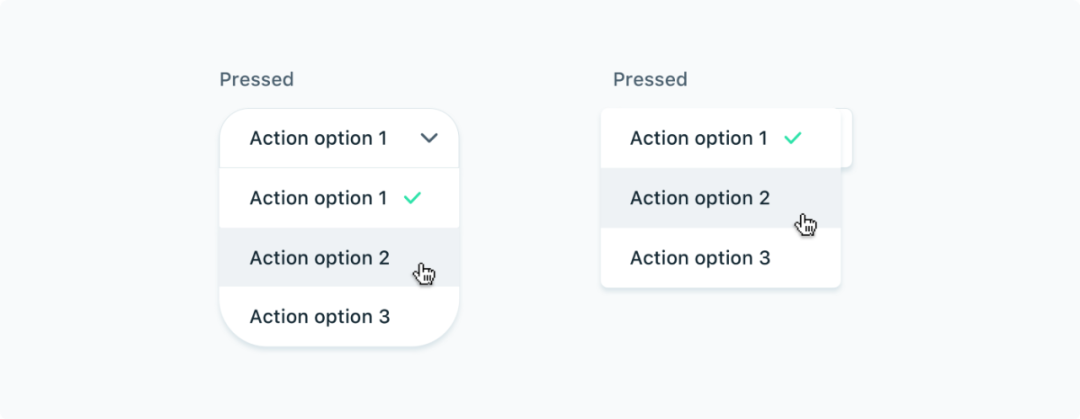The image size is (1080, 419).
Task: Click the partially hidden button behind the right menu
Action: pyautogui.click(x=846, y=138)
